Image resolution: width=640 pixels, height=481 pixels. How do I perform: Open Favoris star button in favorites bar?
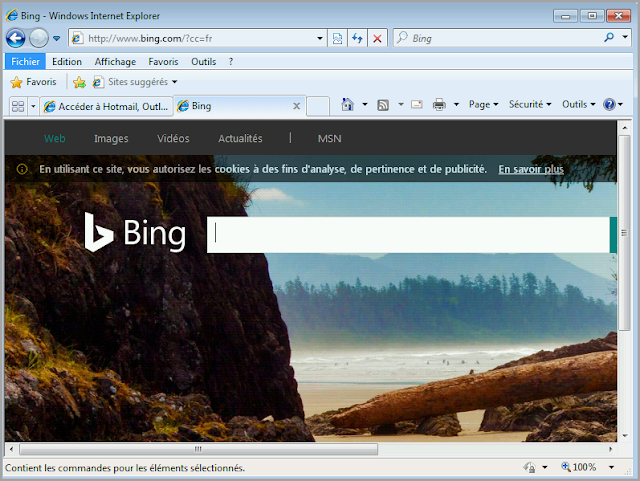coord(33,82)
